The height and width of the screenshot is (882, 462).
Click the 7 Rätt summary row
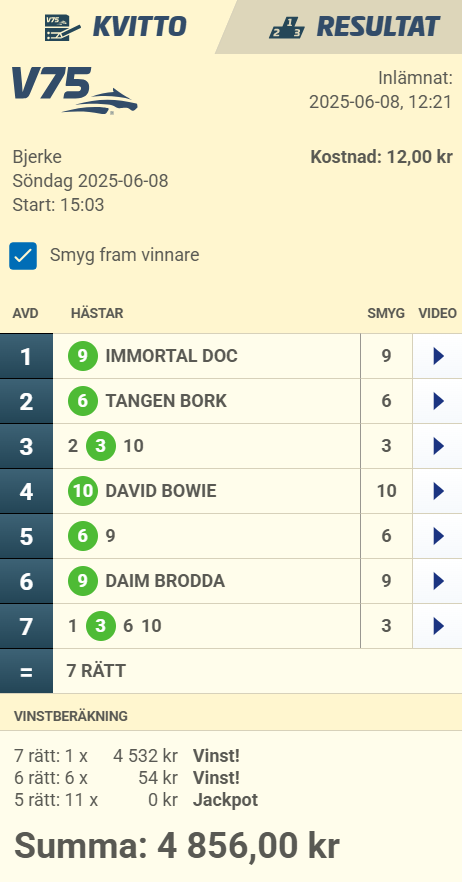point(231,671)
